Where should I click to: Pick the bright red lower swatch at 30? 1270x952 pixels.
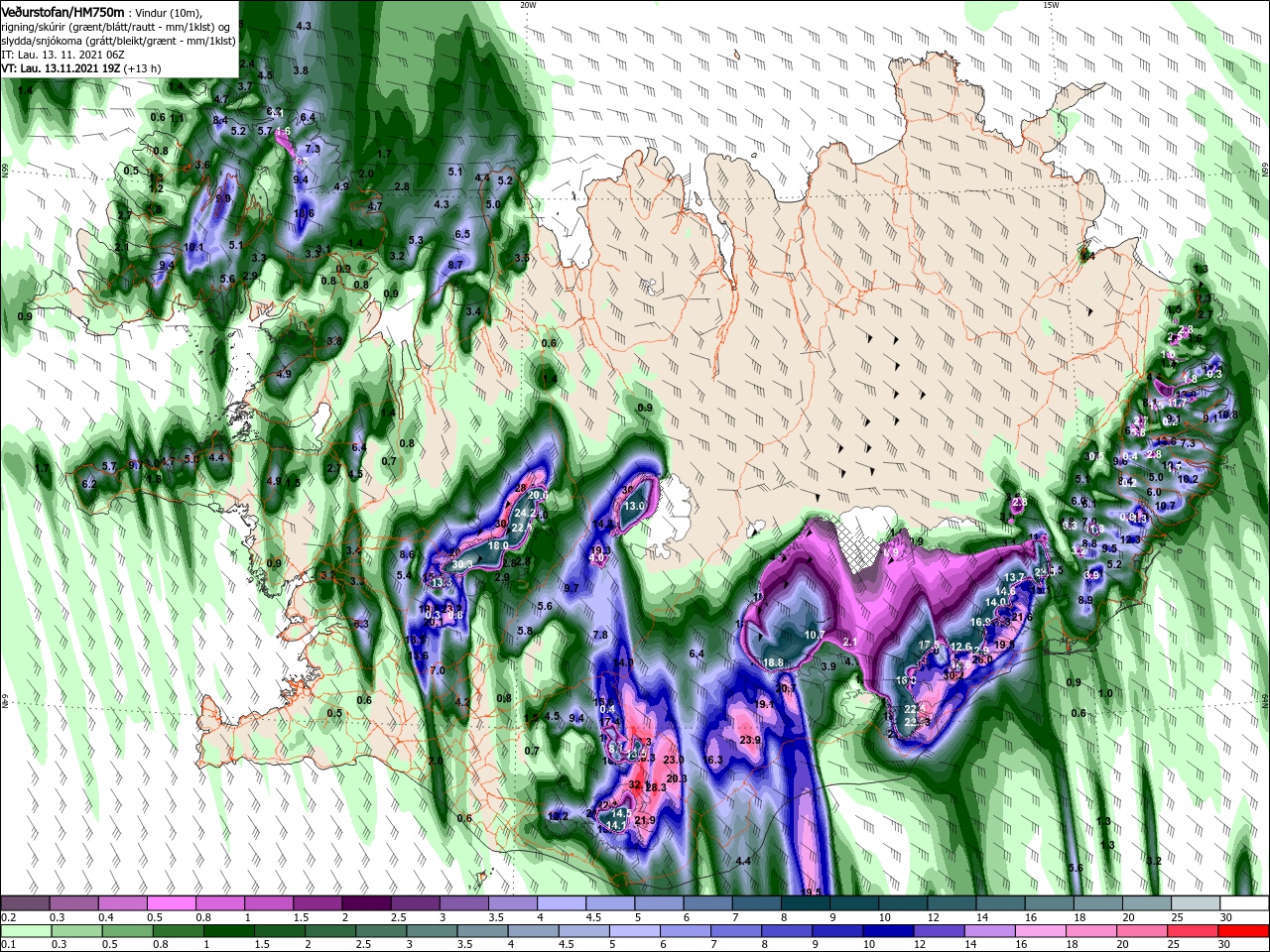[1244, 930]
